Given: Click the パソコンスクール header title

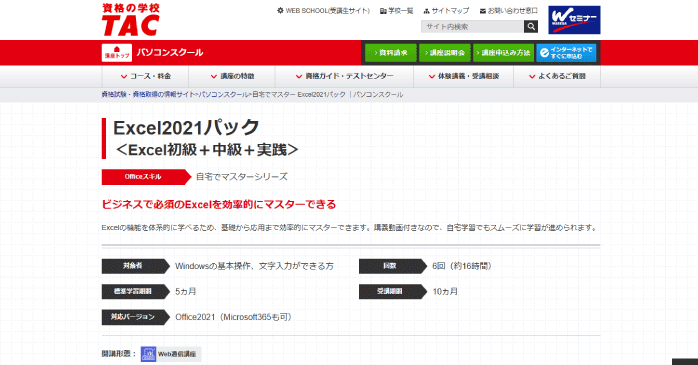Looking at the screenshot, I should pos(170,53).
